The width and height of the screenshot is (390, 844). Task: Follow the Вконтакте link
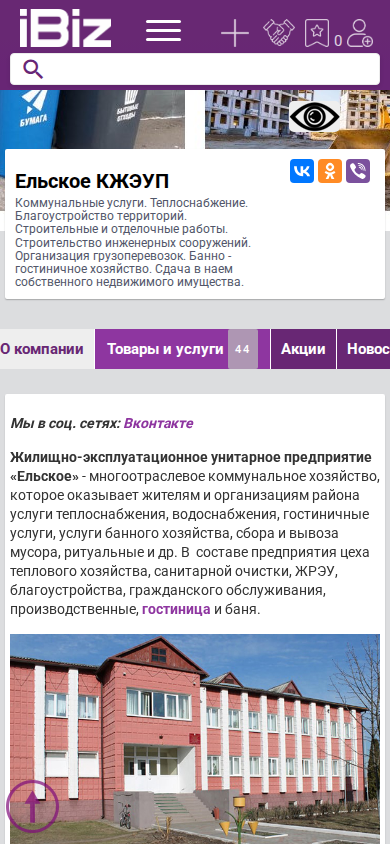158,424
